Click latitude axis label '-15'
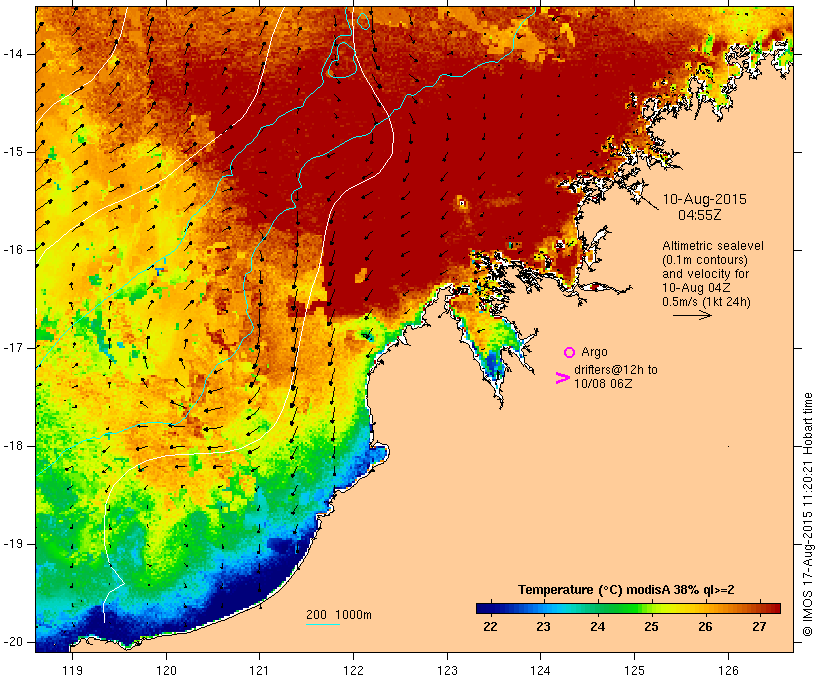This screenshot has height=680, width=820. tap(12, 152)
